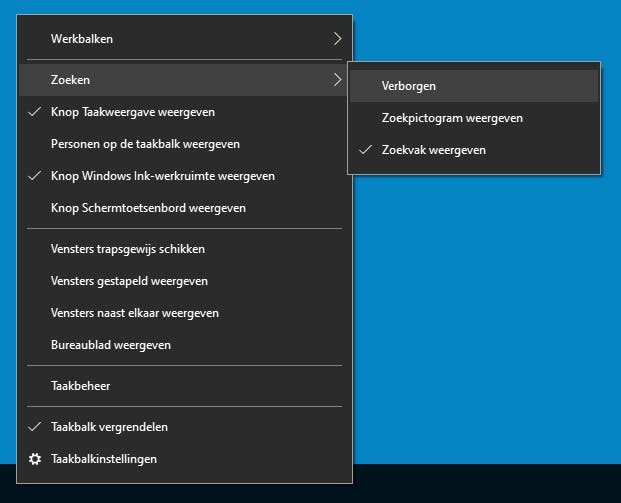The width and height of the screenshot is (621, 503).
Task: Choose Vensters gestapeld weergeven
Action: coord(129,281)
